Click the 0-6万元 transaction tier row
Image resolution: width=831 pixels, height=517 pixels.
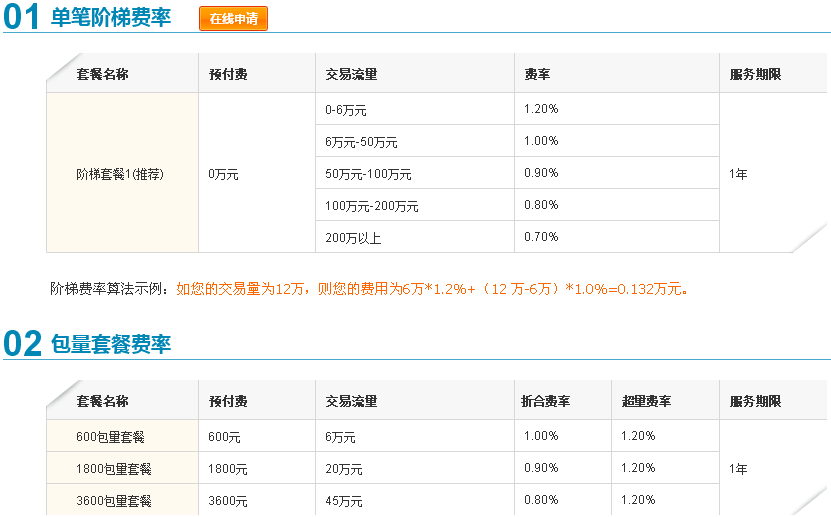(346, 110)
